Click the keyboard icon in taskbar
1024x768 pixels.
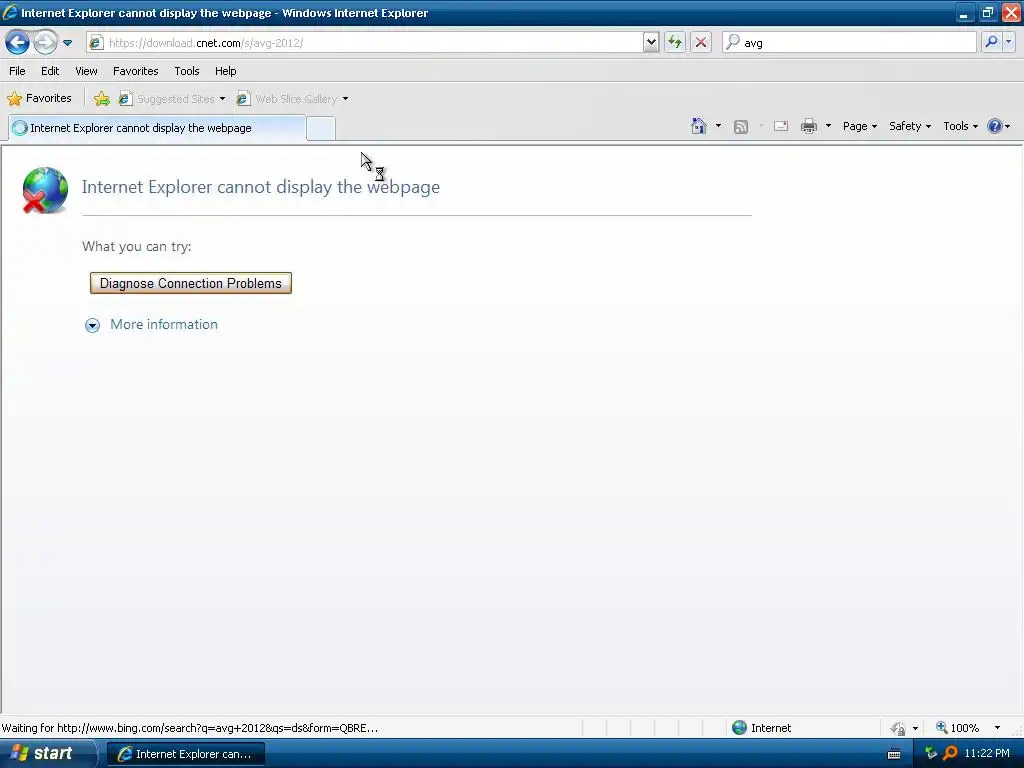click(894, 754)
